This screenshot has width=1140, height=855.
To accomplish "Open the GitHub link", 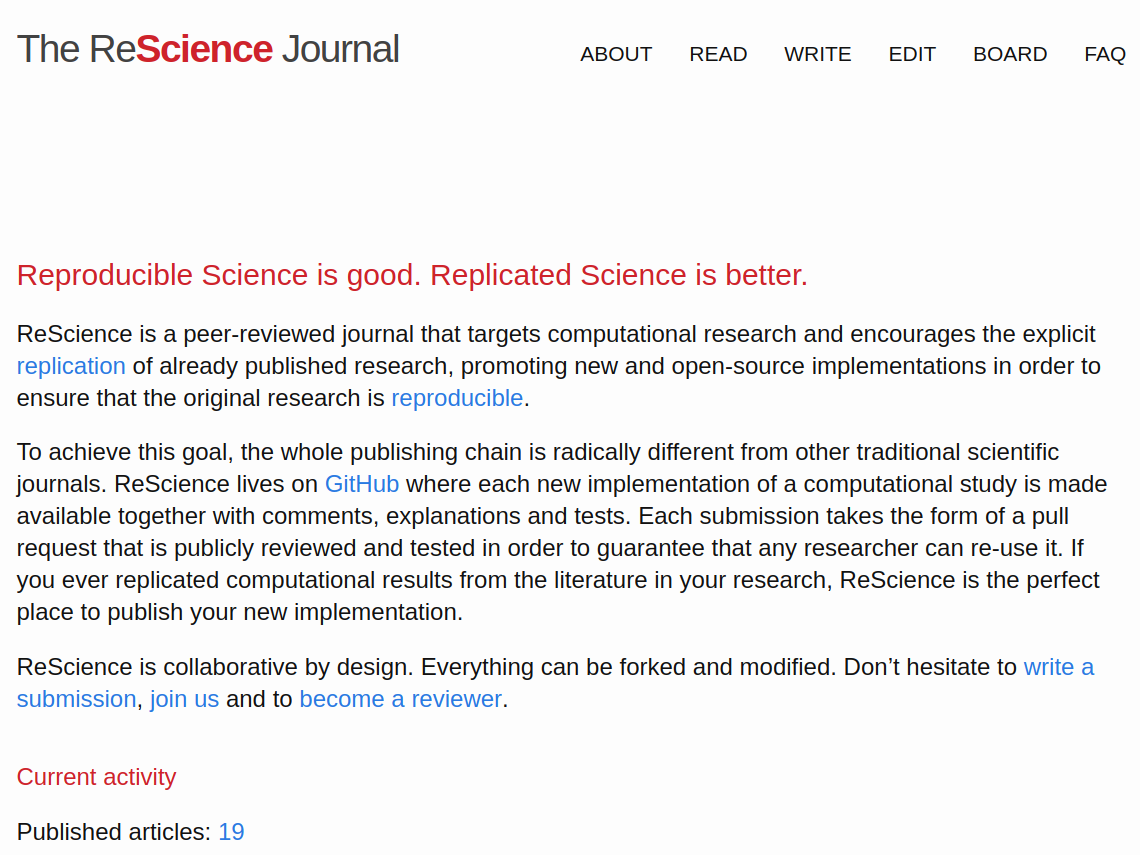I will pos(362,484).
